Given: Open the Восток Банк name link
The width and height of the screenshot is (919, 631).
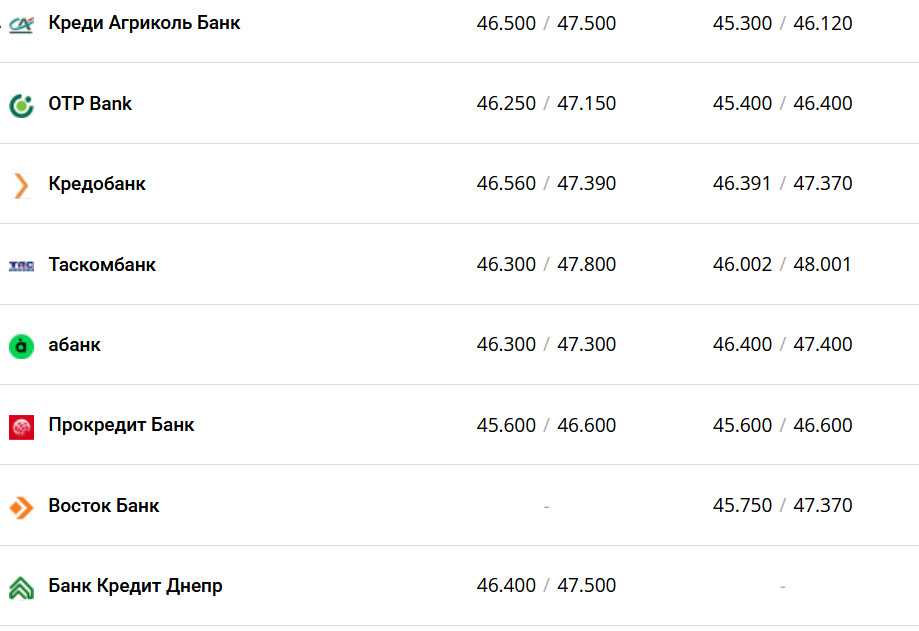Looking at the screenshot, I should (x=104, y=506).
